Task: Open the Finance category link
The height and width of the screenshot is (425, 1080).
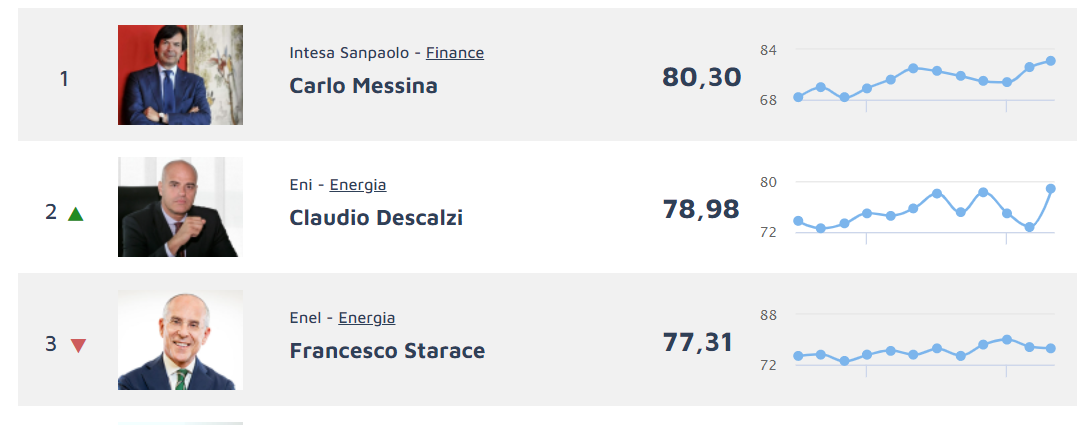Action: [455, 53]
